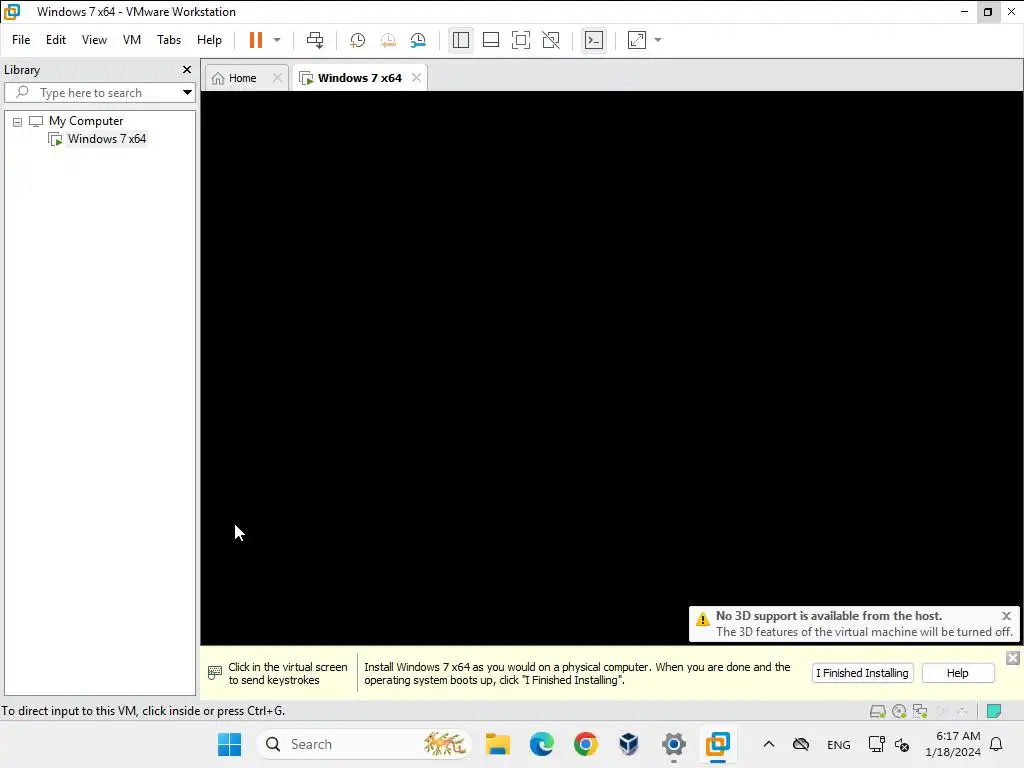Click the hard disk status icon
The image size is (1024, 768).
click(x=878, y=711)
